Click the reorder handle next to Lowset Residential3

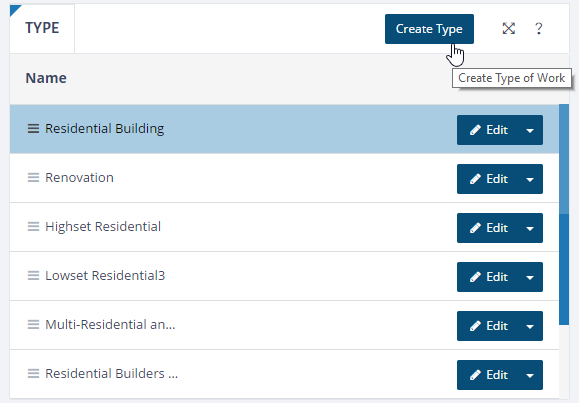tap(33, 276)
